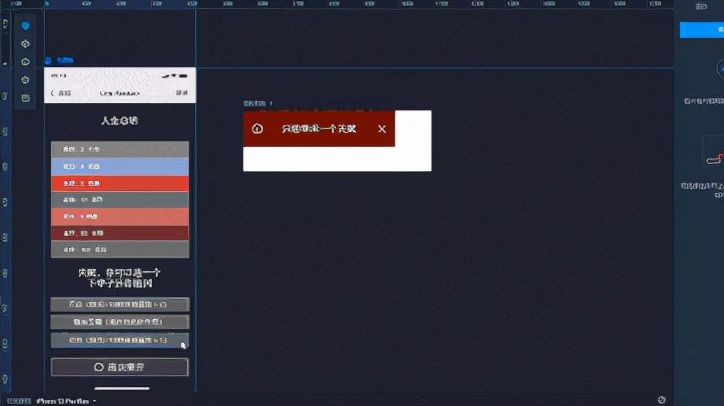Tap the back chevron in phone navigation bar

[x=52, y=93]
